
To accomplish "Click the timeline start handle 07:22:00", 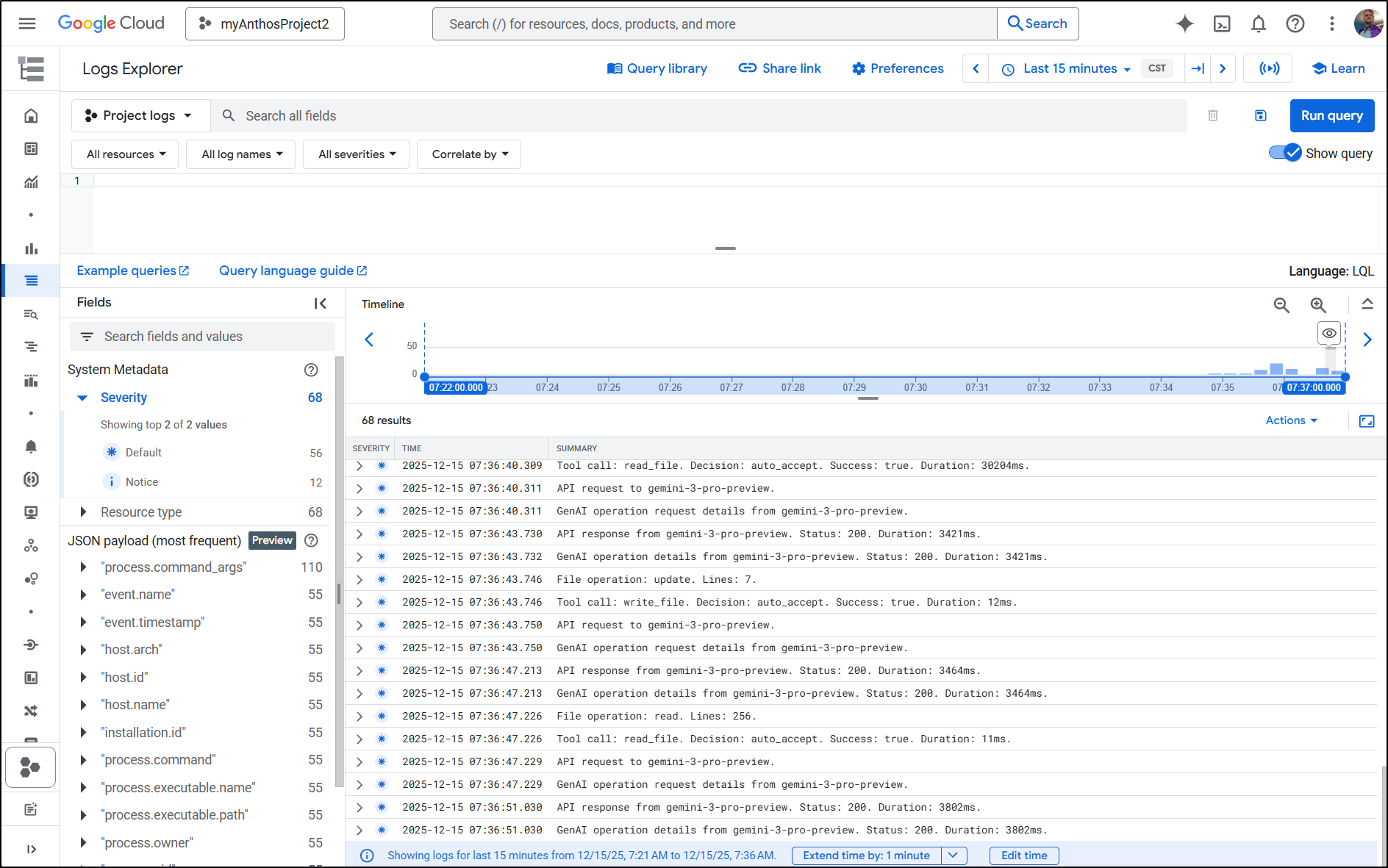I will point(456,387).
